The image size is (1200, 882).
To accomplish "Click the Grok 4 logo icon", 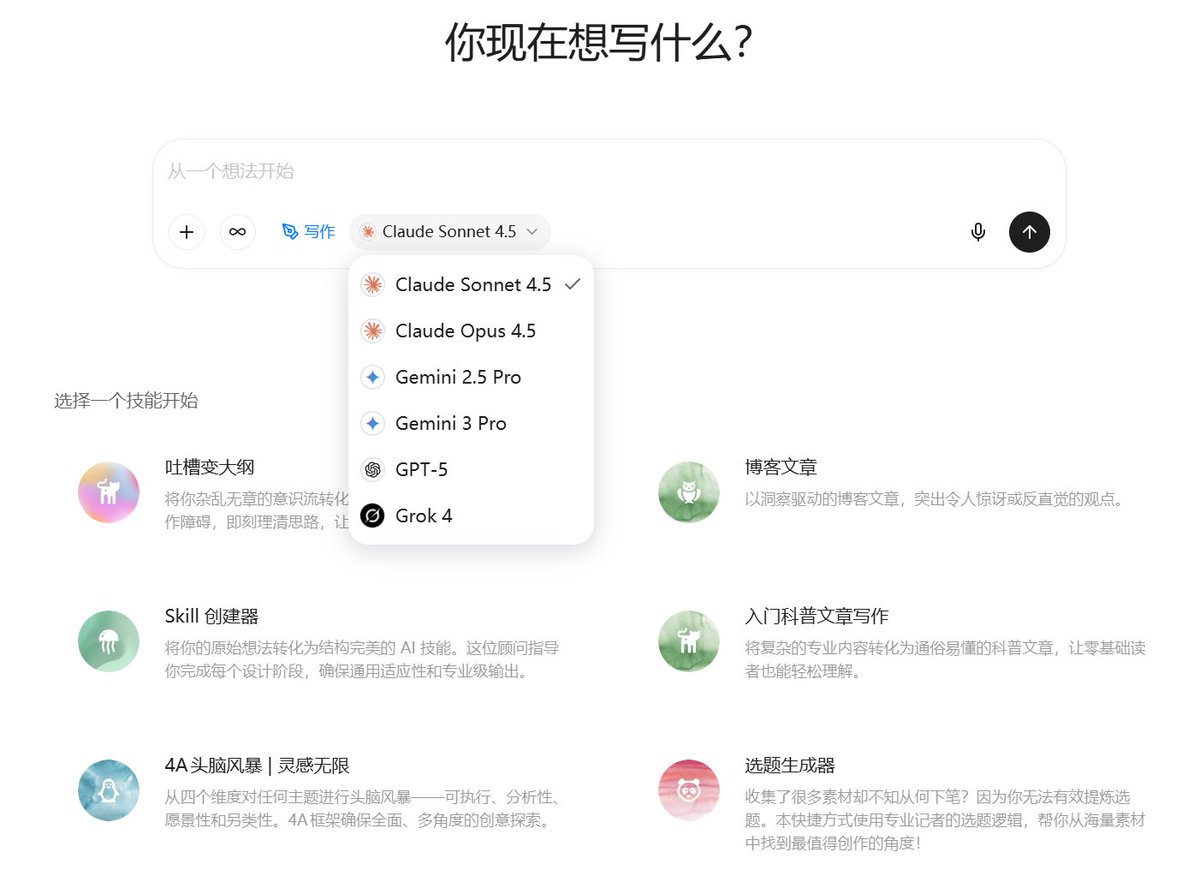I will [372, 516].
